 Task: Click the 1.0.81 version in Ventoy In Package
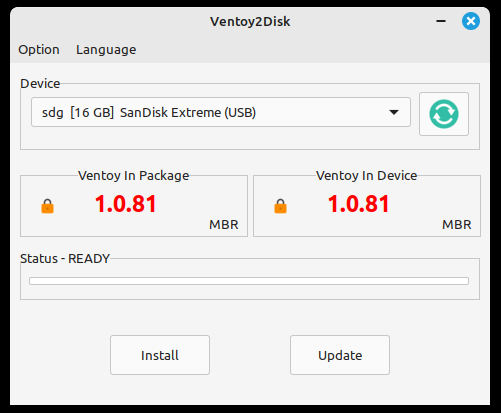pyautogui.click(x=126, y=204)
